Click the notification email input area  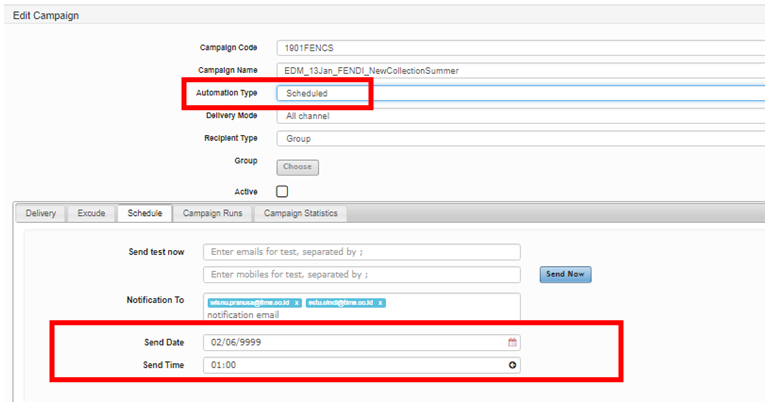361,314
